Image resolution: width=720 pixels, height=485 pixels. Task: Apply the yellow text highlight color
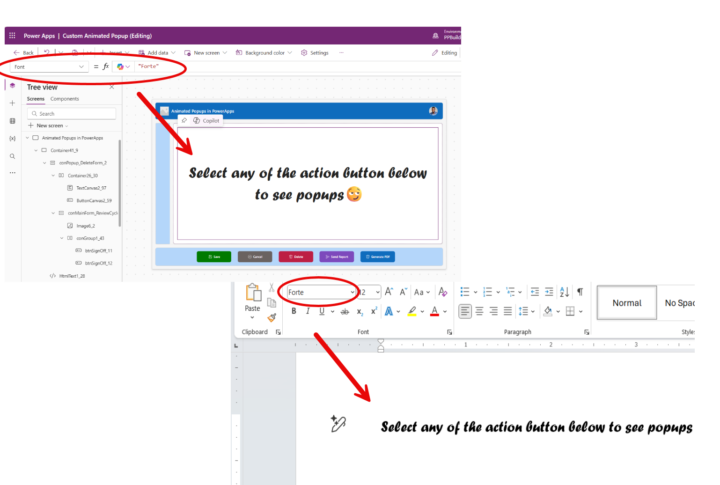(x=412, y=311)
